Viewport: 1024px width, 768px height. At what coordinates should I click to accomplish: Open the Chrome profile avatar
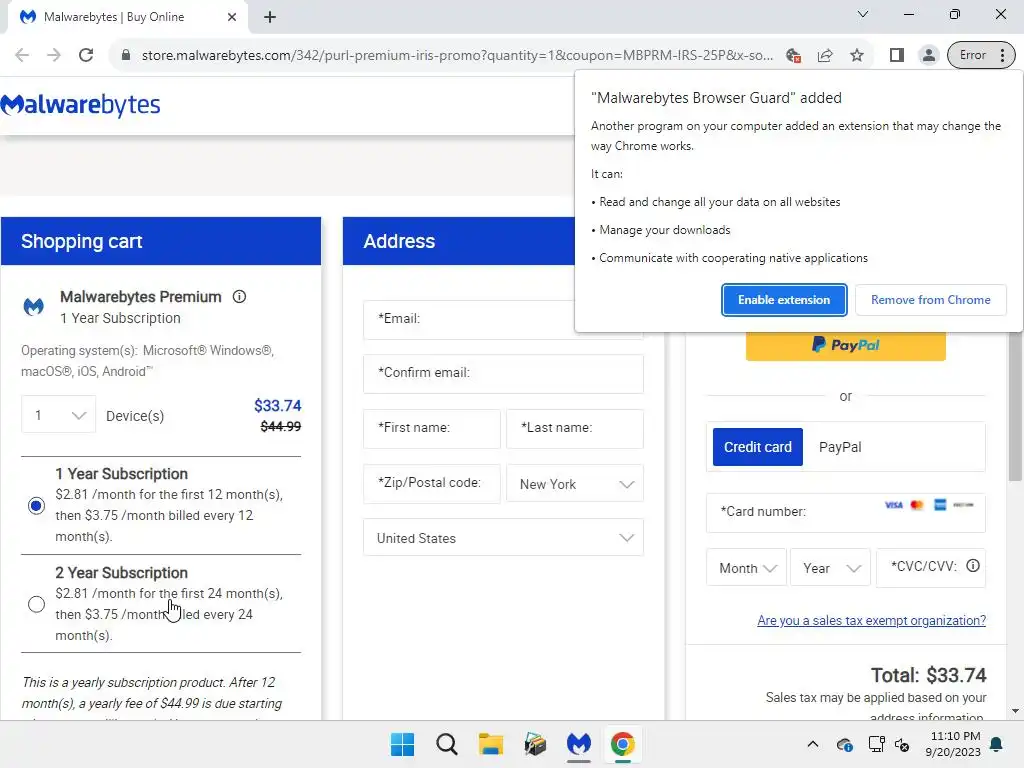tap(928, 55)
